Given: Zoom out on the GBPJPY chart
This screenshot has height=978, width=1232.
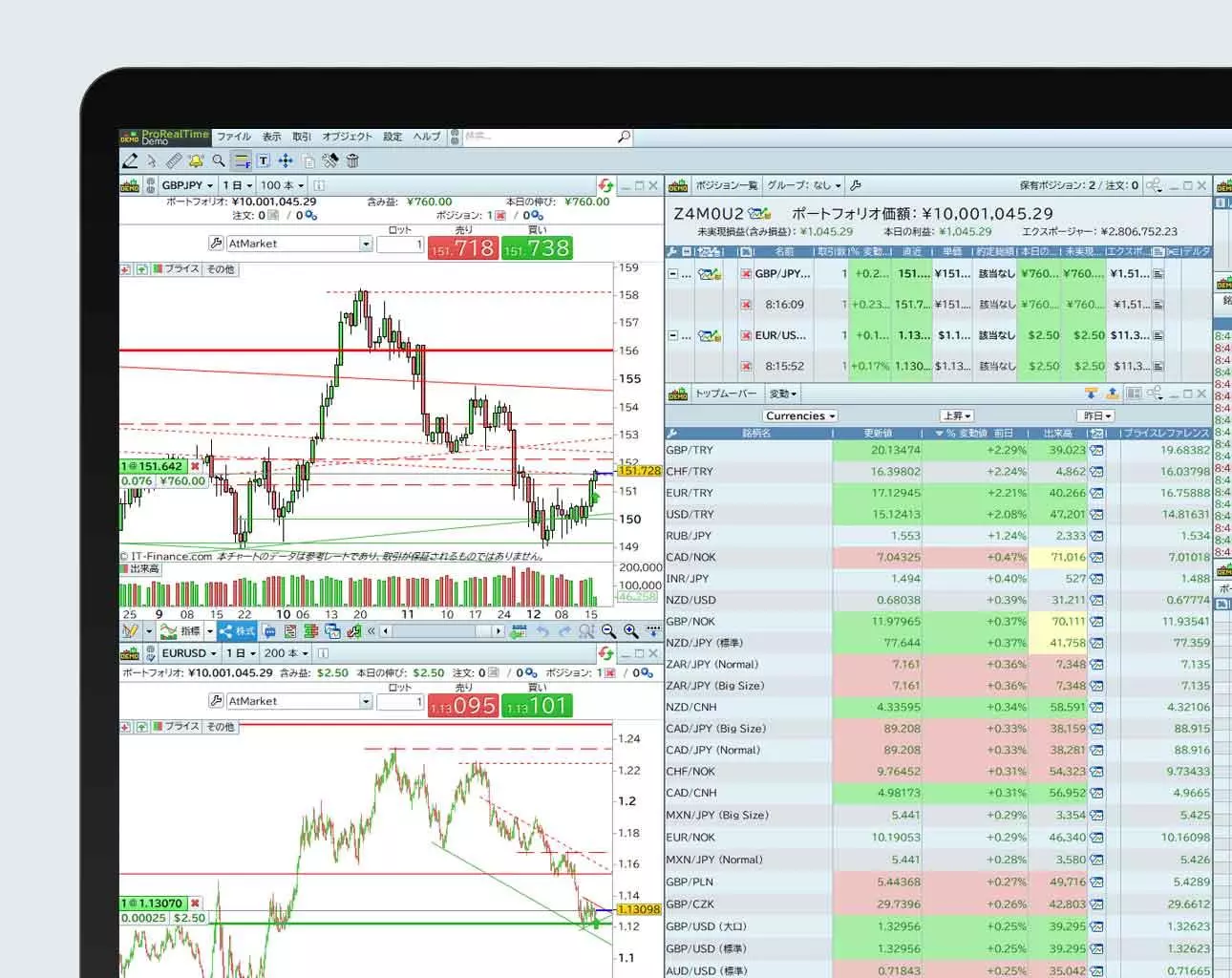Looking at the screenshot, I should [x=608, y=631].
